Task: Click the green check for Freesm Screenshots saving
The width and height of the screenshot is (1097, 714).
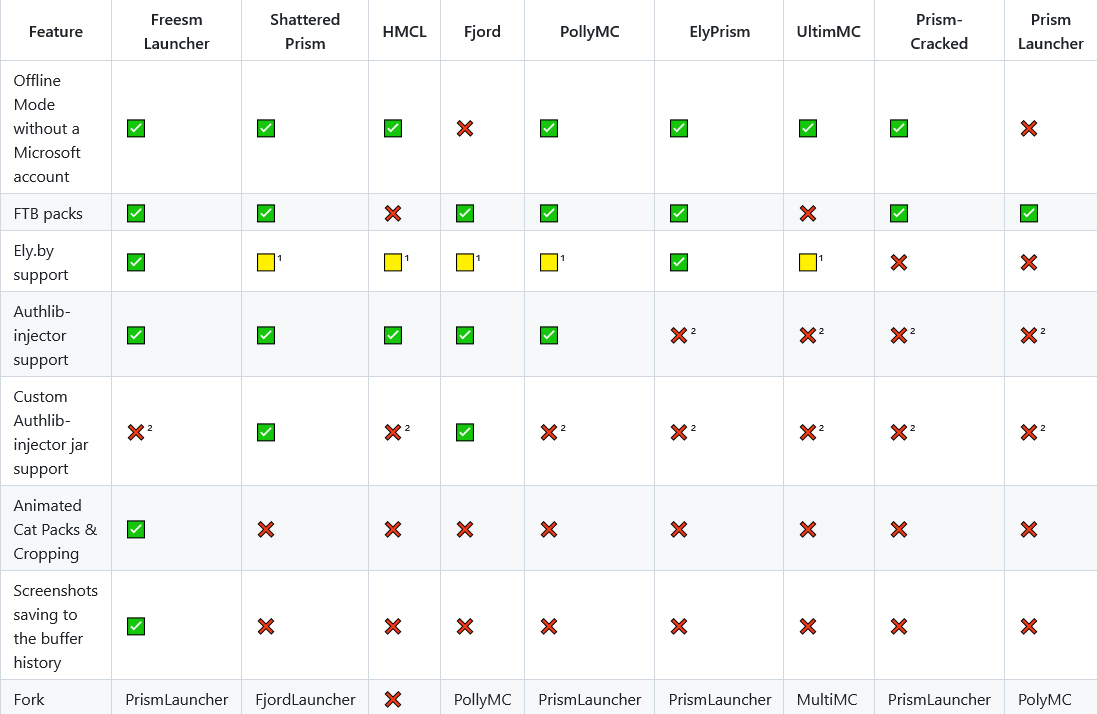Action: click(136, 627)
